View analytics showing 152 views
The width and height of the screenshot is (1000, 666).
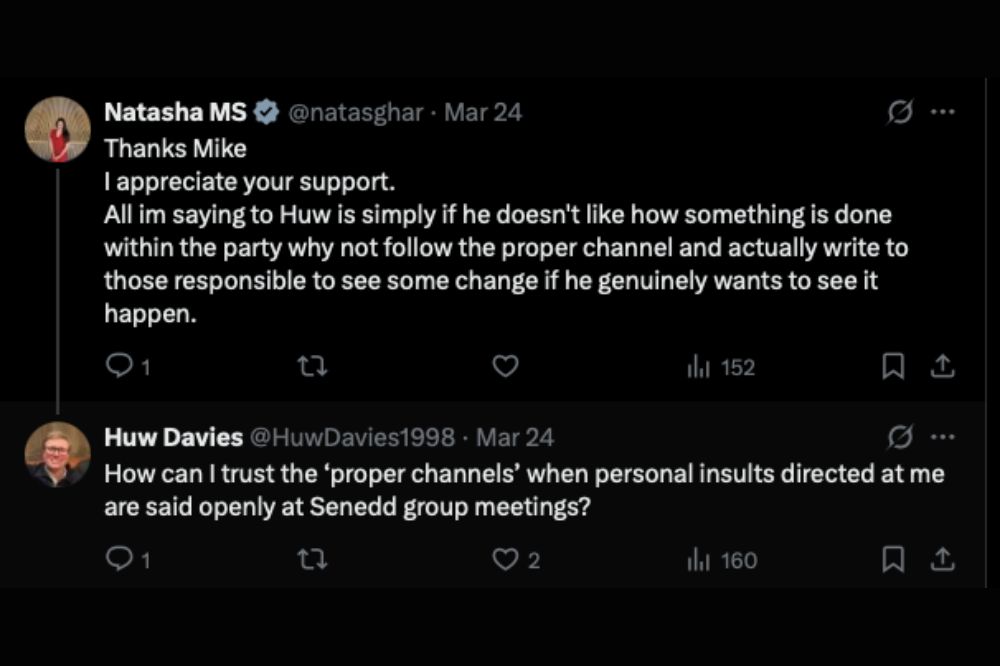(722, 368)
